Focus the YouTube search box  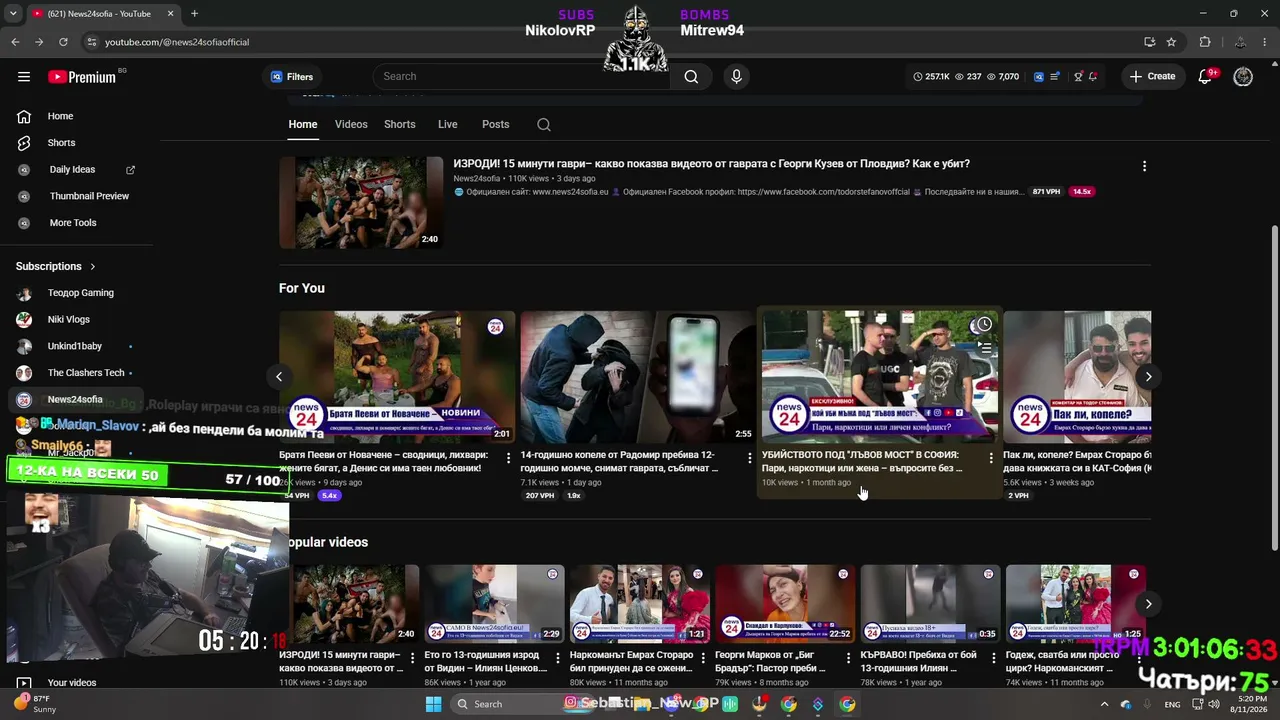pyautogui.click(x=520, y=77)
